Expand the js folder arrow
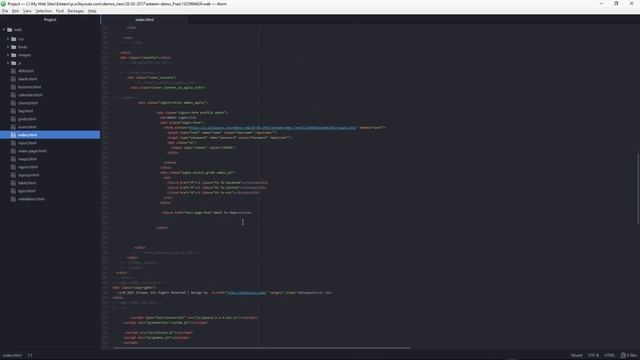This screenshot has width=640, height=360. point(8,63)
